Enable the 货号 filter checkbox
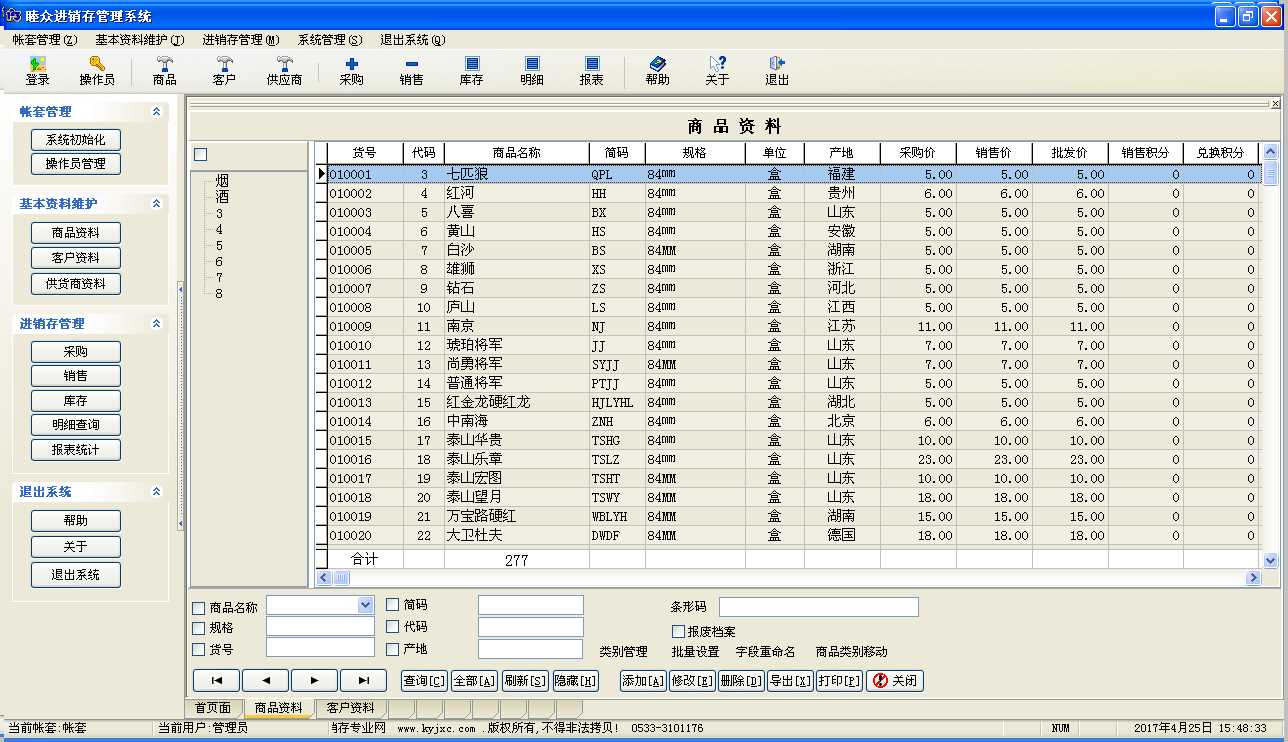The height and width of the screenshot is (742, 1288). pyautogui.click(x=199, y=650)
